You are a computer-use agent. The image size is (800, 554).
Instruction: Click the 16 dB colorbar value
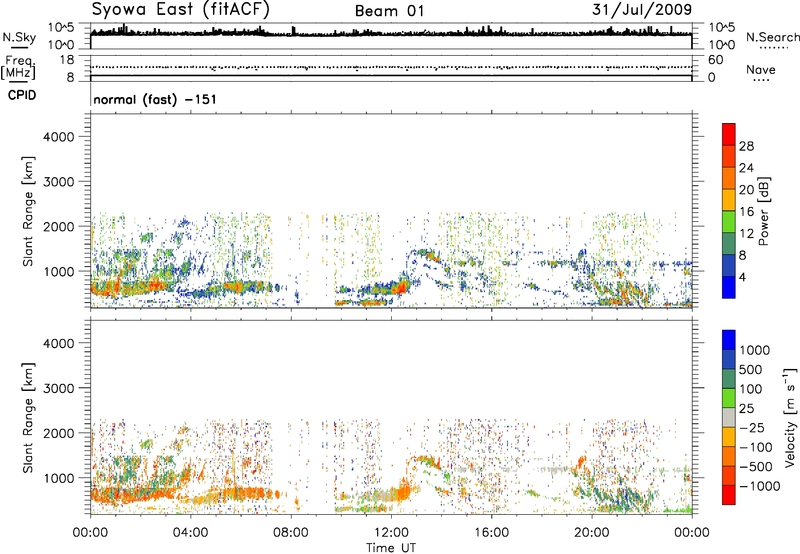click(746, 212)
